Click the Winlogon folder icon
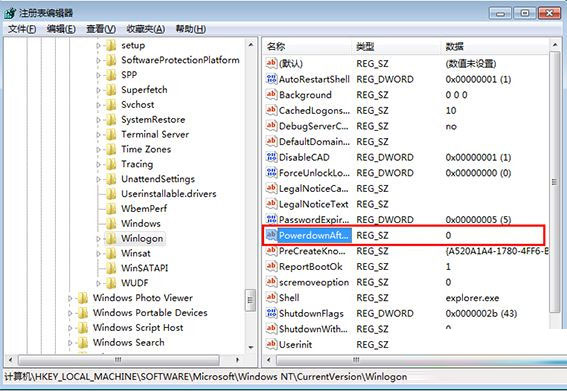Screen dimensions: 567x391 (111, 238)
